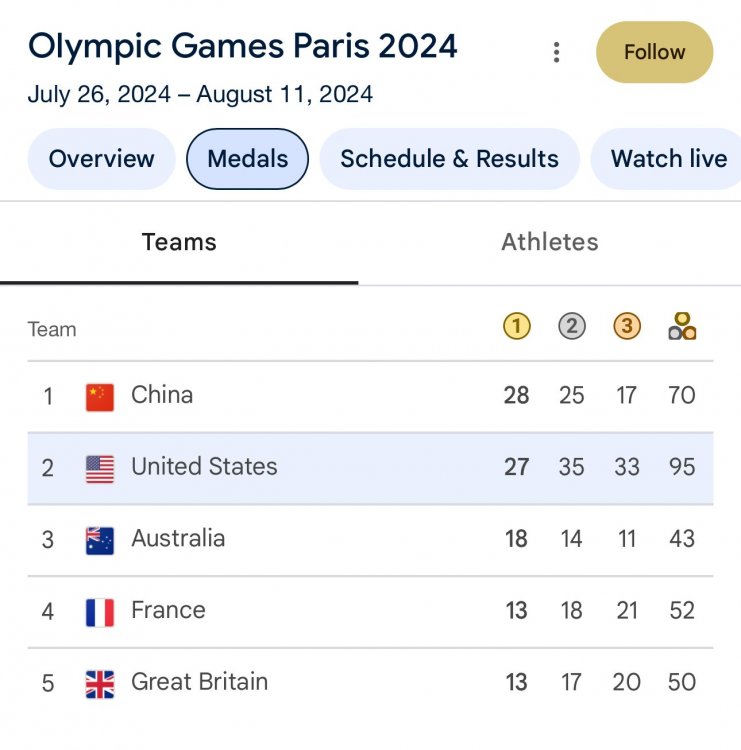
Task: Click the bronze medal column icon
Action: point(627,327)
